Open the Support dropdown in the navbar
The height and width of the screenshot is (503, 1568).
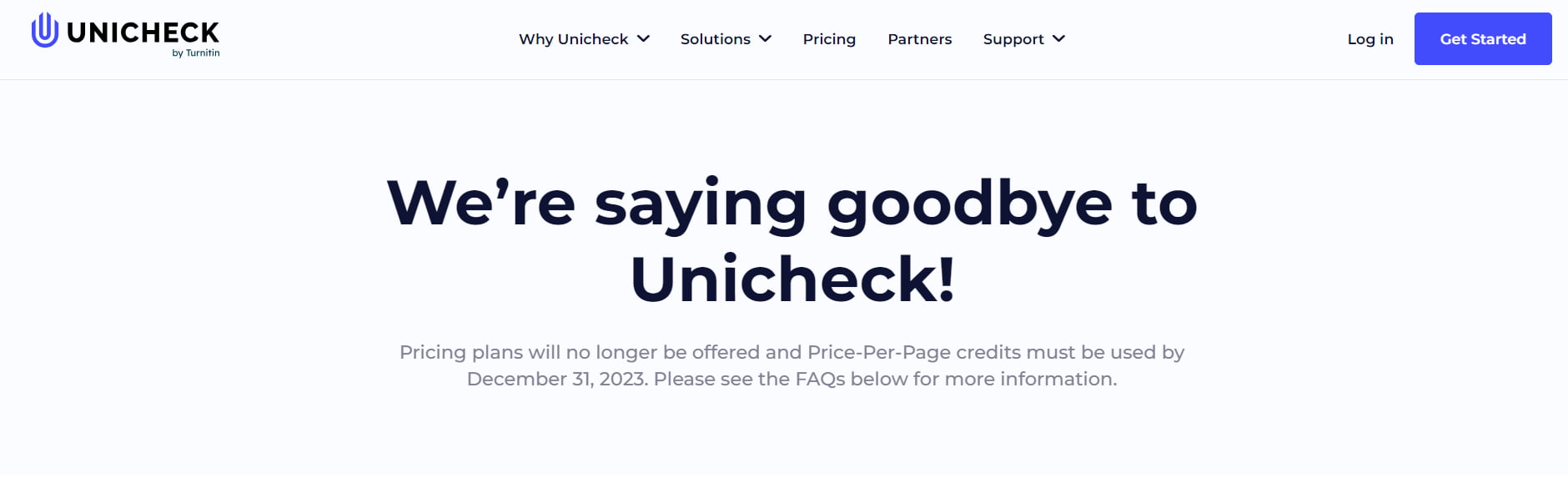[x=1013, y=38]
